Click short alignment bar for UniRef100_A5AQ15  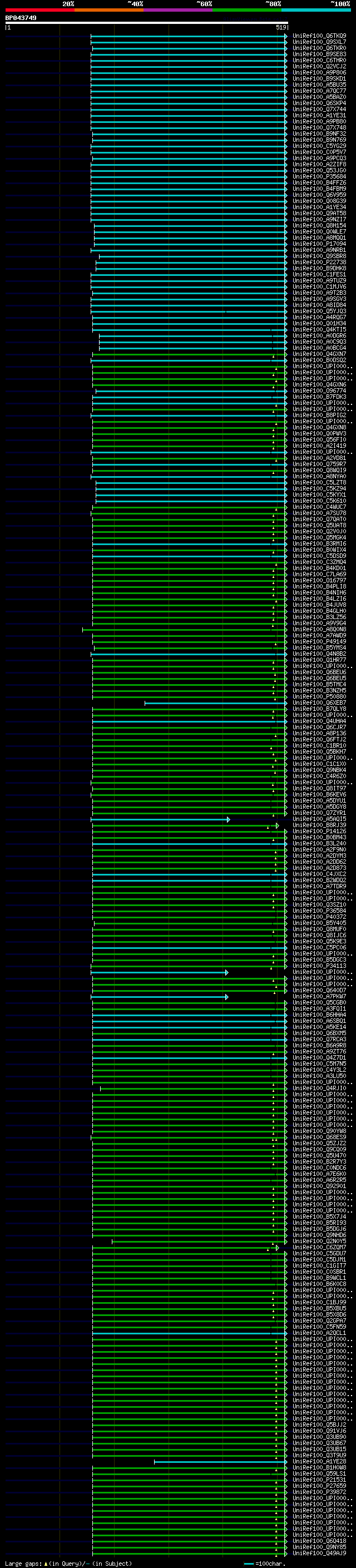coord(161,819)
